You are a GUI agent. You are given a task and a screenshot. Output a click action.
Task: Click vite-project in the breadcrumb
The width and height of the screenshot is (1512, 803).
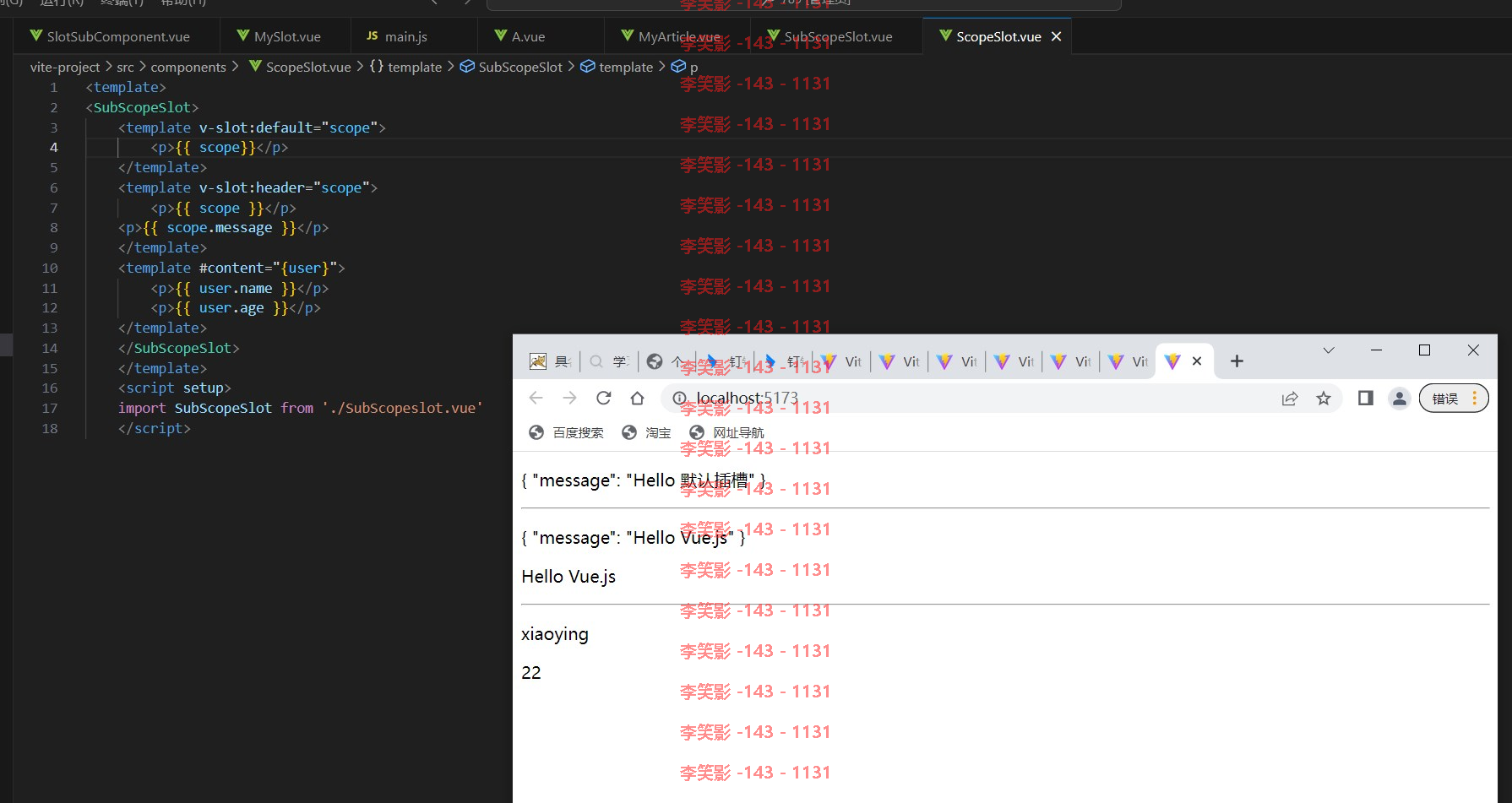pos(65,67)
